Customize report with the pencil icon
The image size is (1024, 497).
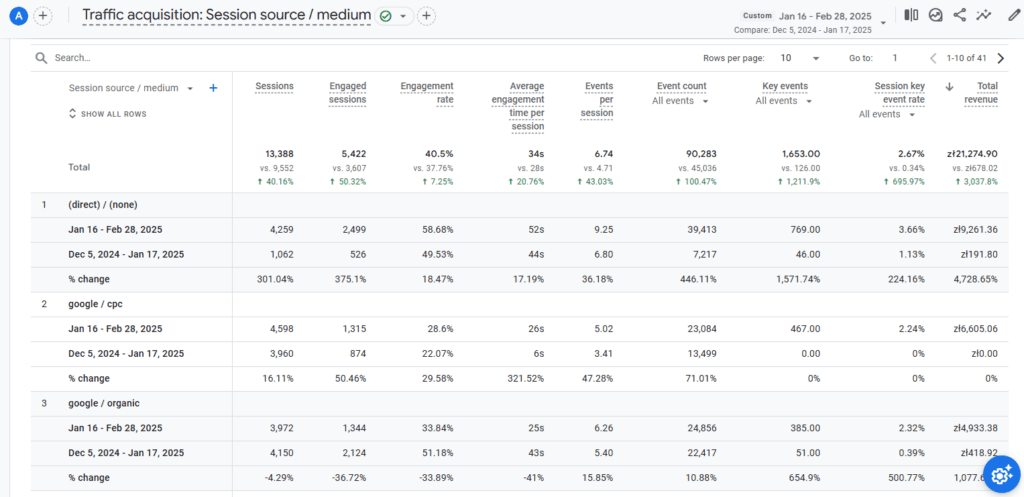1013,15
